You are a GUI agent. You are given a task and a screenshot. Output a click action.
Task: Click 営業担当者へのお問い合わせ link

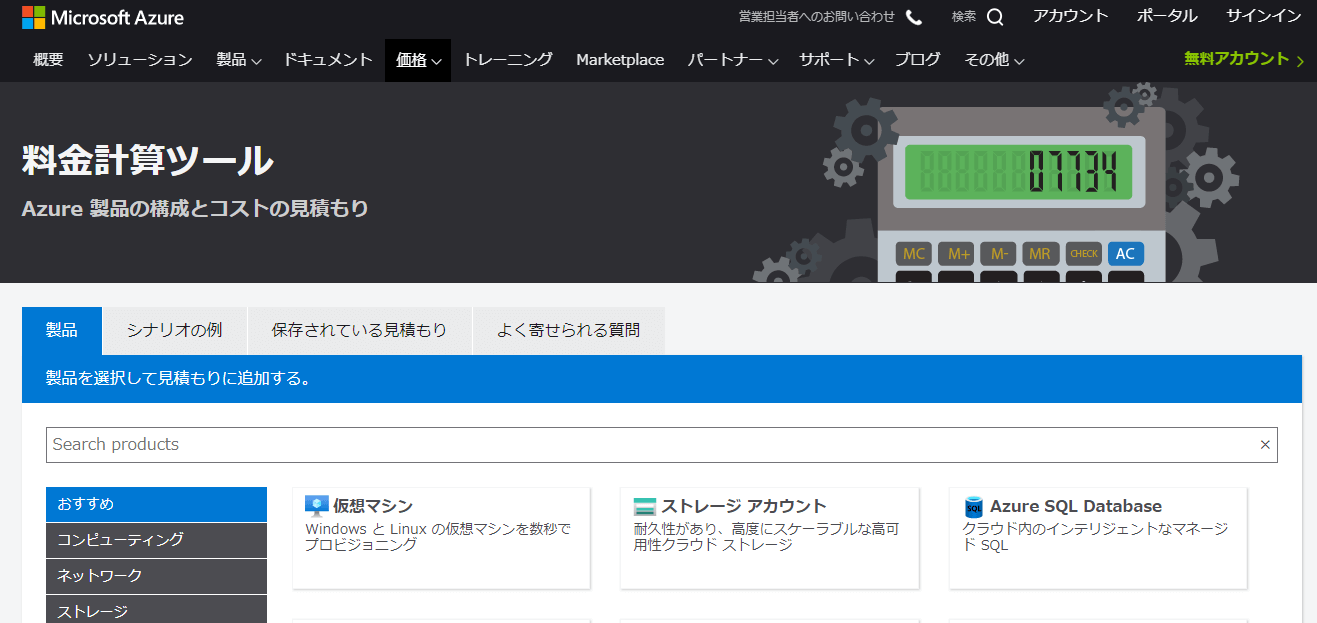click(x=817, y=17)
